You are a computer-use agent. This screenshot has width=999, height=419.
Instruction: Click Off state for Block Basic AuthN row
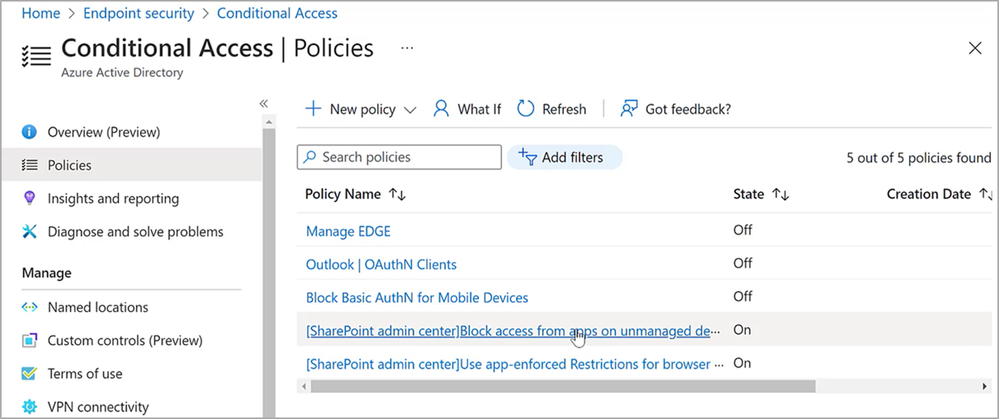click(x=742, y=296)
